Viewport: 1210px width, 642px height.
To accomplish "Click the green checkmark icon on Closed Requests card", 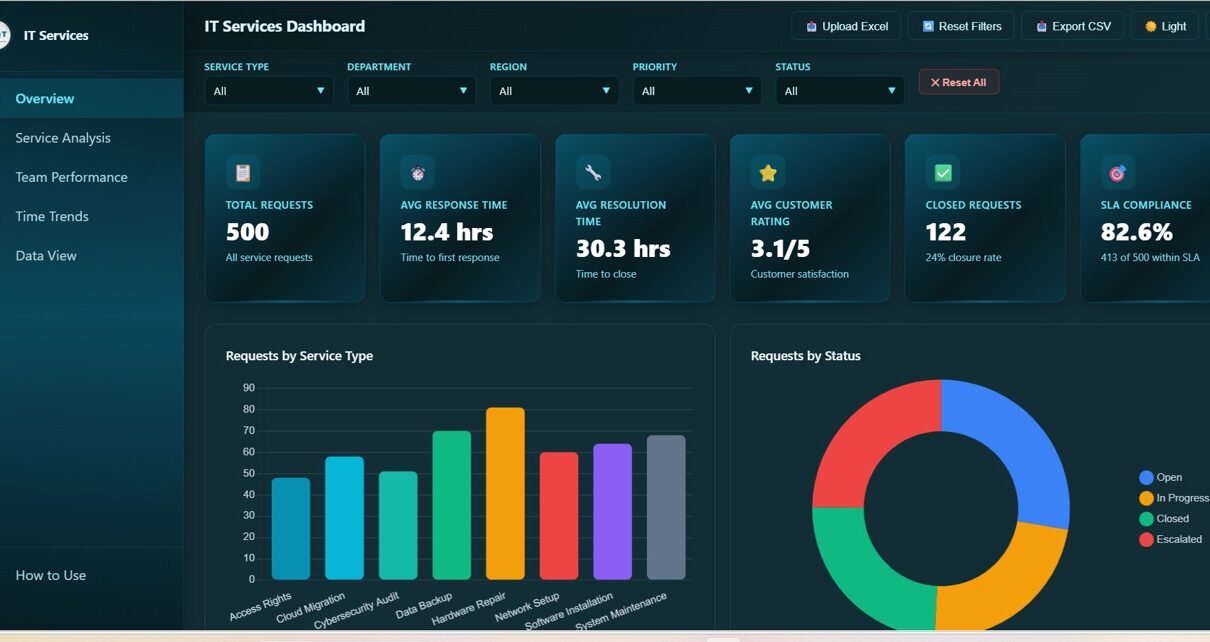I will (x=943, y=173).
